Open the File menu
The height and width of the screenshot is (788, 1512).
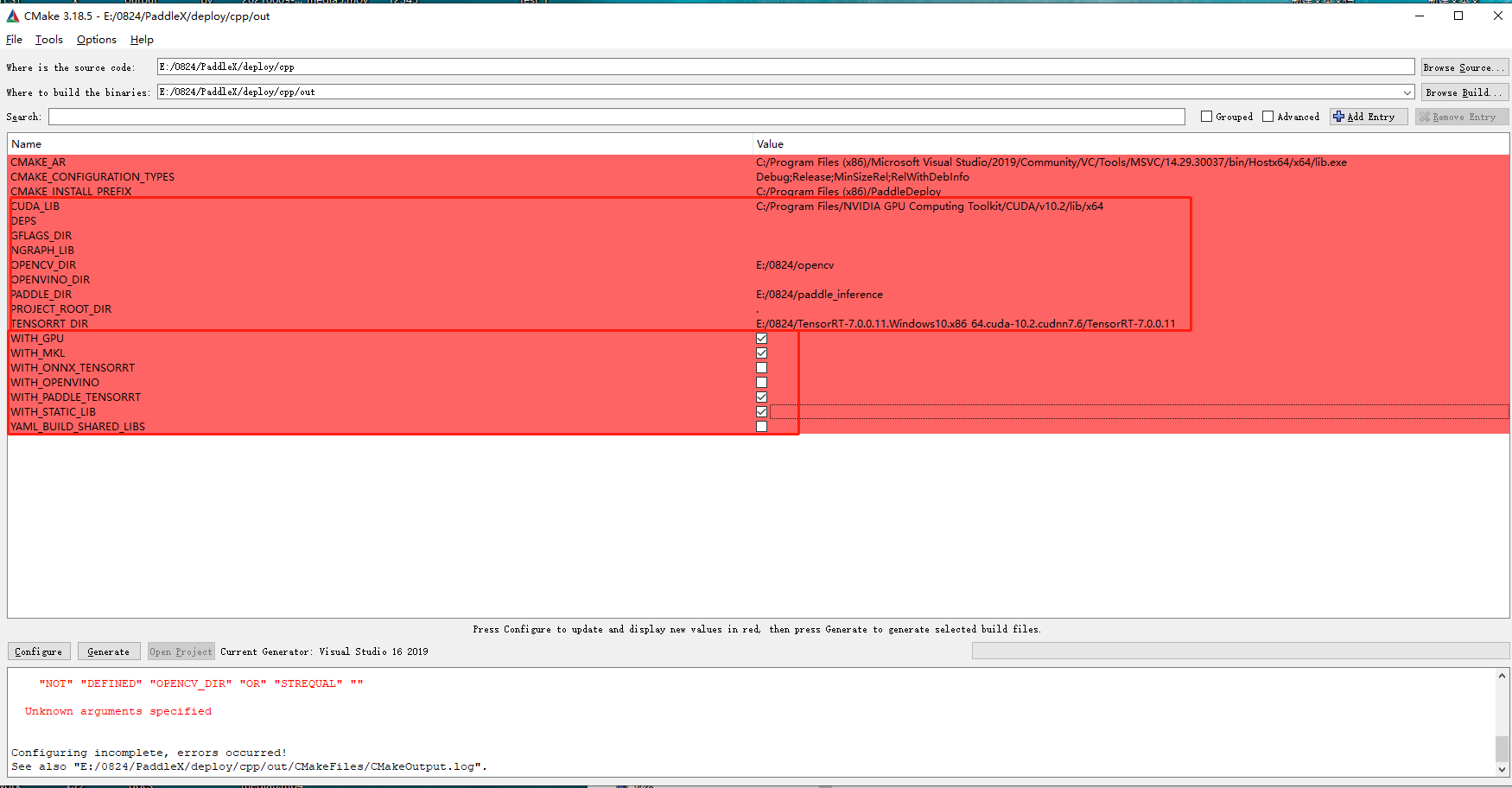[x=14, y=40]
